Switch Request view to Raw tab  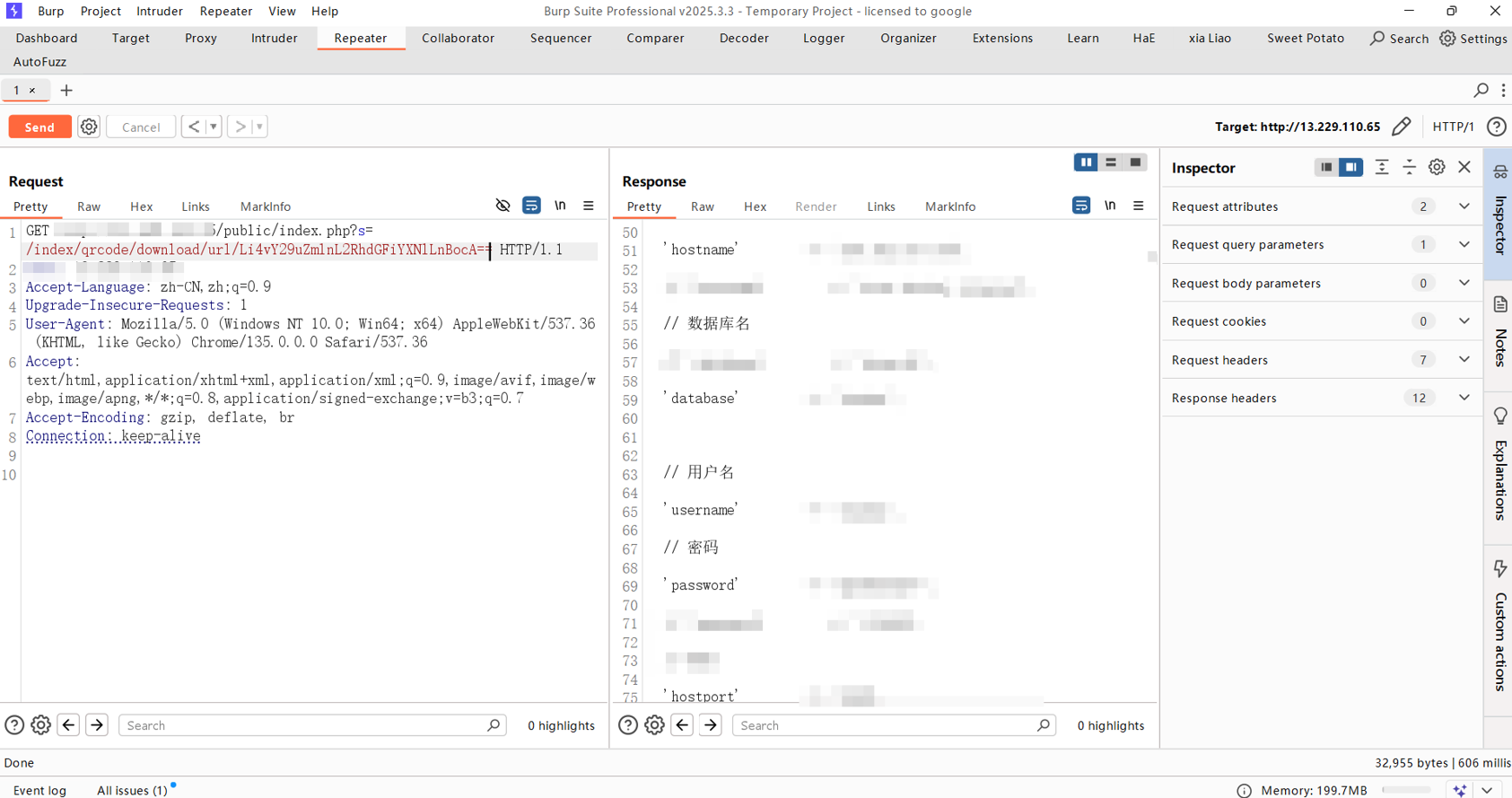point(89,206)
